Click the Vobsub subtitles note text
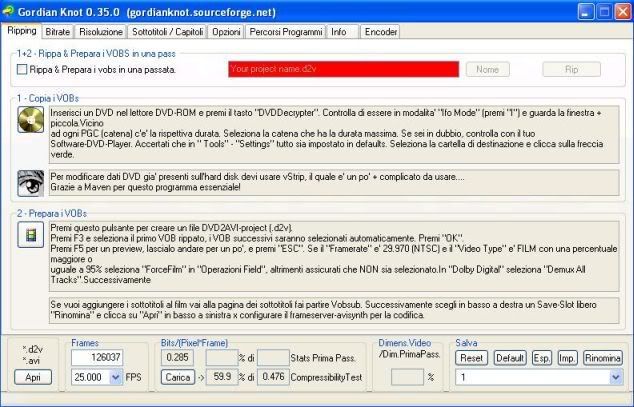The height and width of the screenshot is (407, 634). pyautogui.click(x=334, y=310)
